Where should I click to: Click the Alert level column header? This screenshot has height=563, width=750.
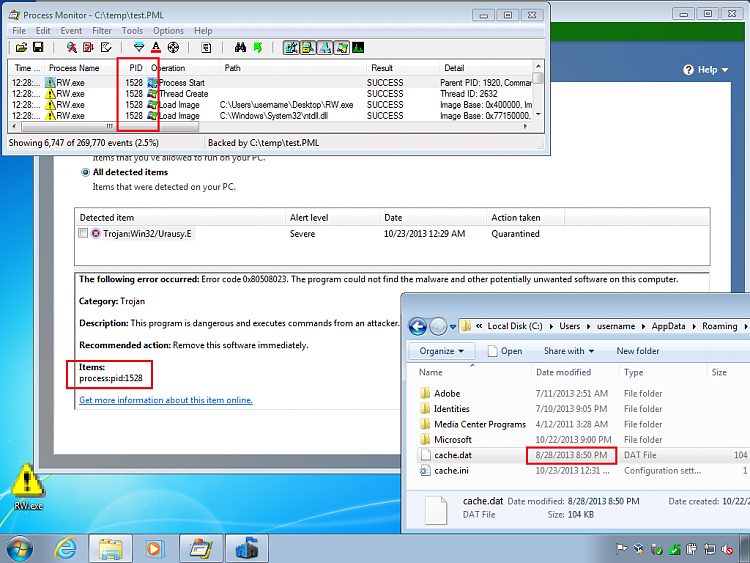(x=332, y=218)
